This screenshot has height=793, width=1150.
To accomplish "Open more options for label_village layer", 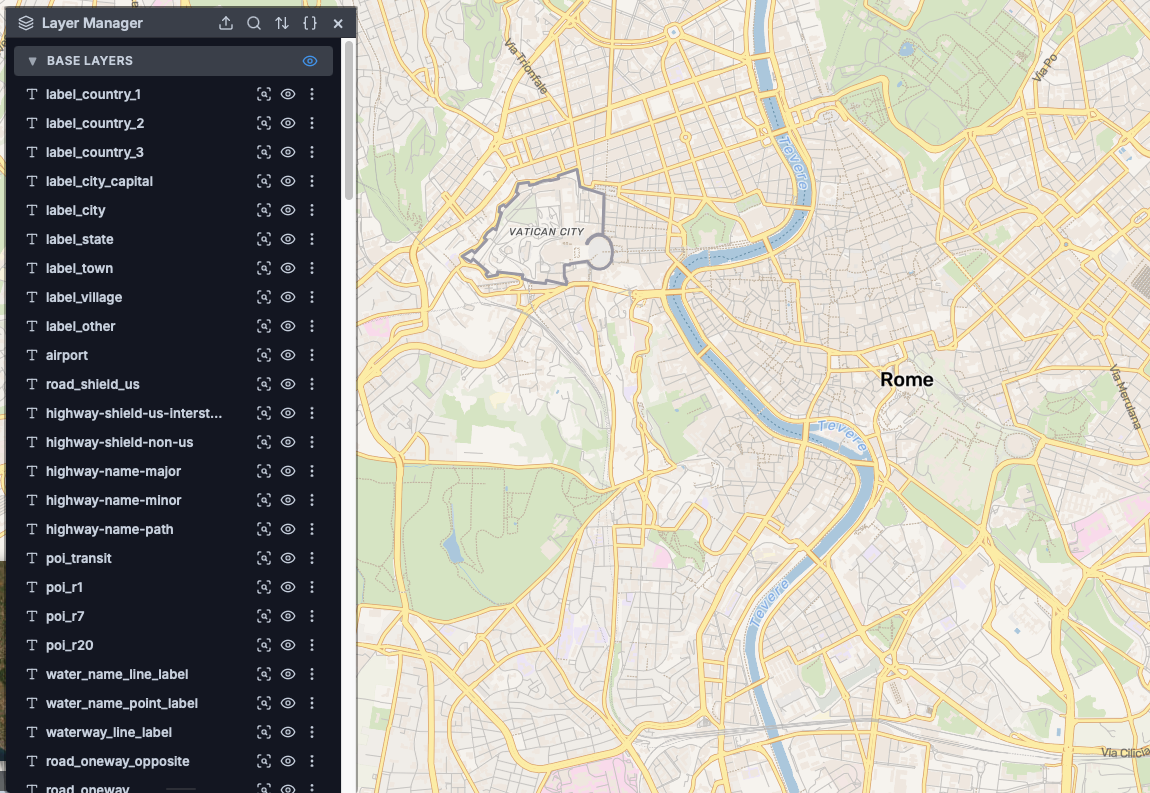I will pyautogui.click(x=312, y=298).
